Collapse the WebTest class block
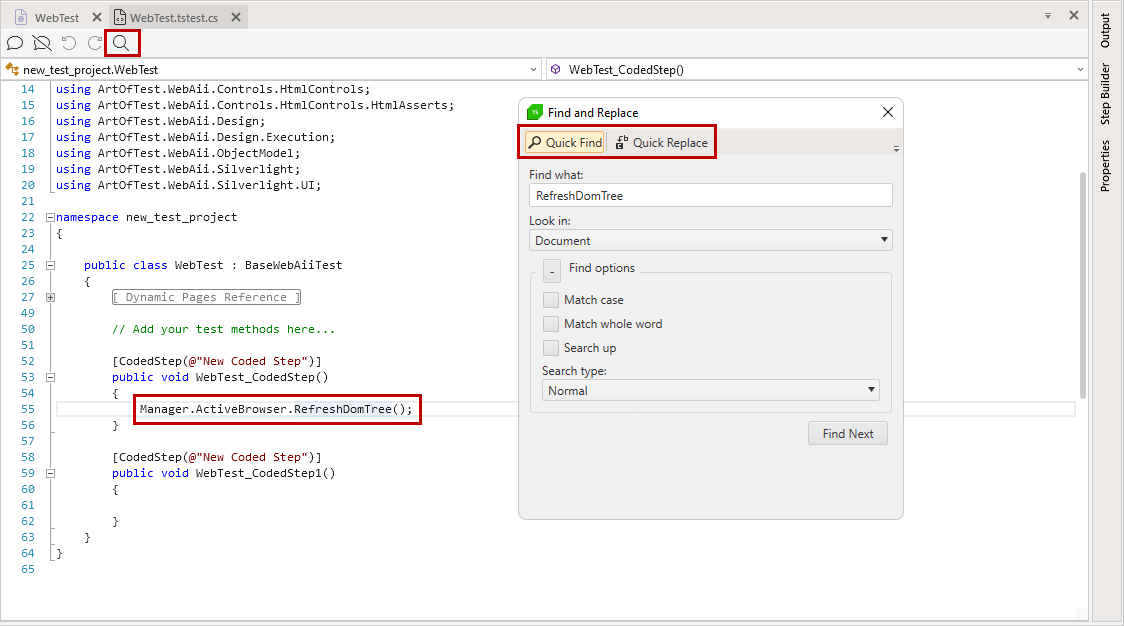 click(x=50, y=265)
